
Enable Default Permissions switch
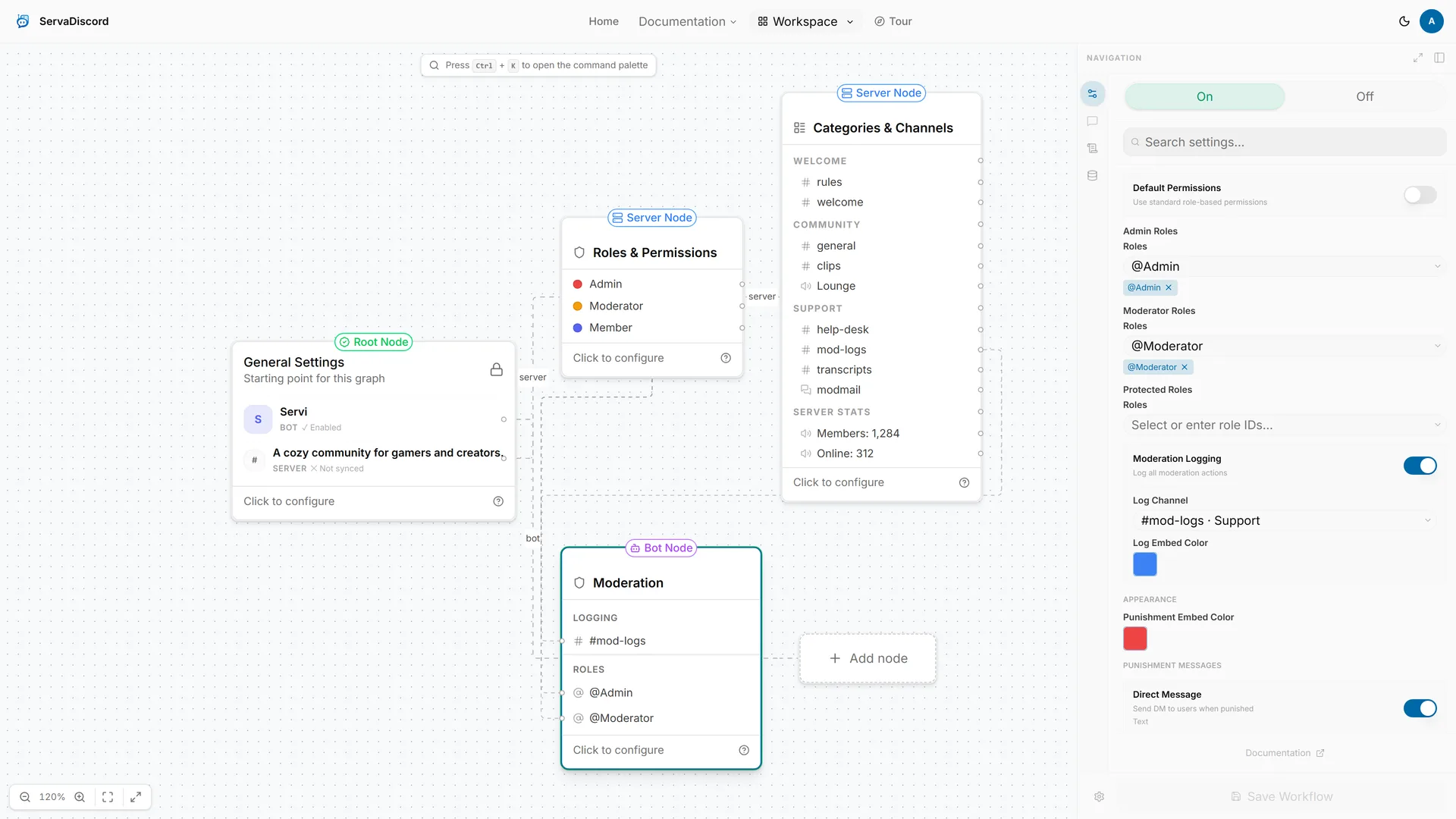[1420, 195]
